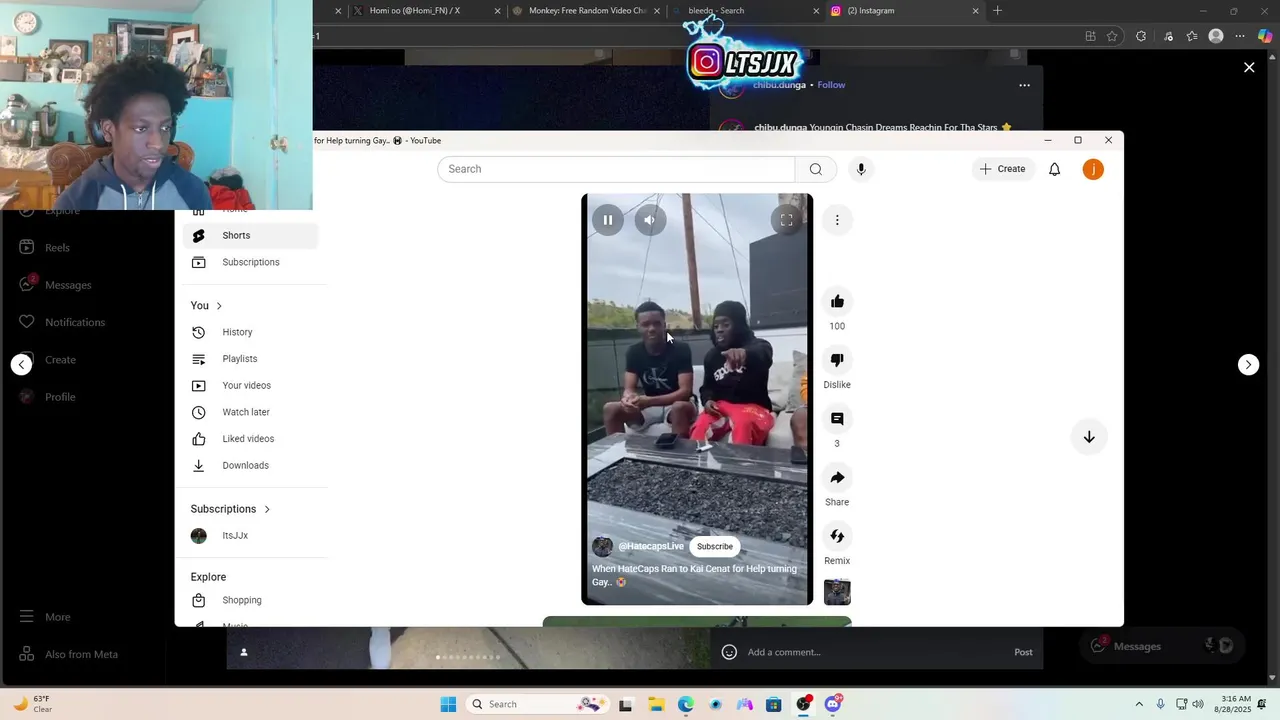Open Watch later in sidebar

pyautogui.click(x=251, y=412)
